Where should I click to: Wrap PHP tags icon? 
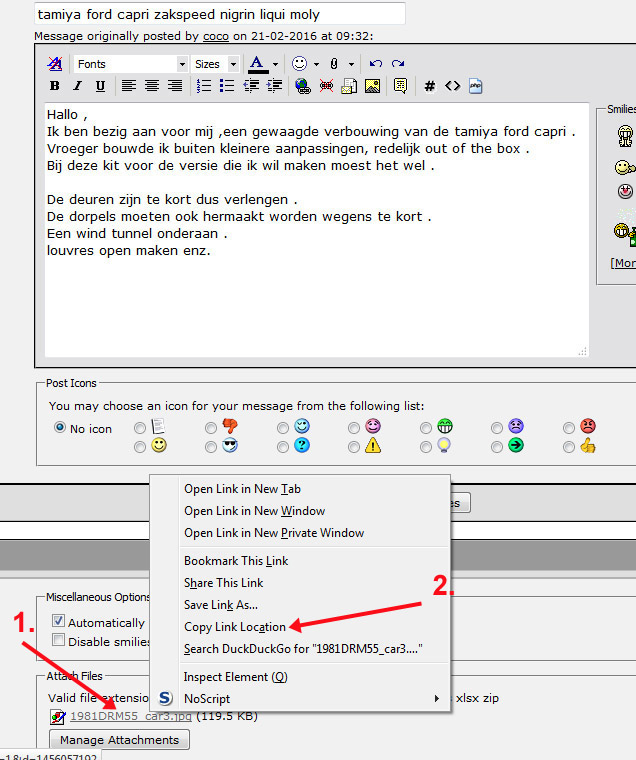point(476,86)
